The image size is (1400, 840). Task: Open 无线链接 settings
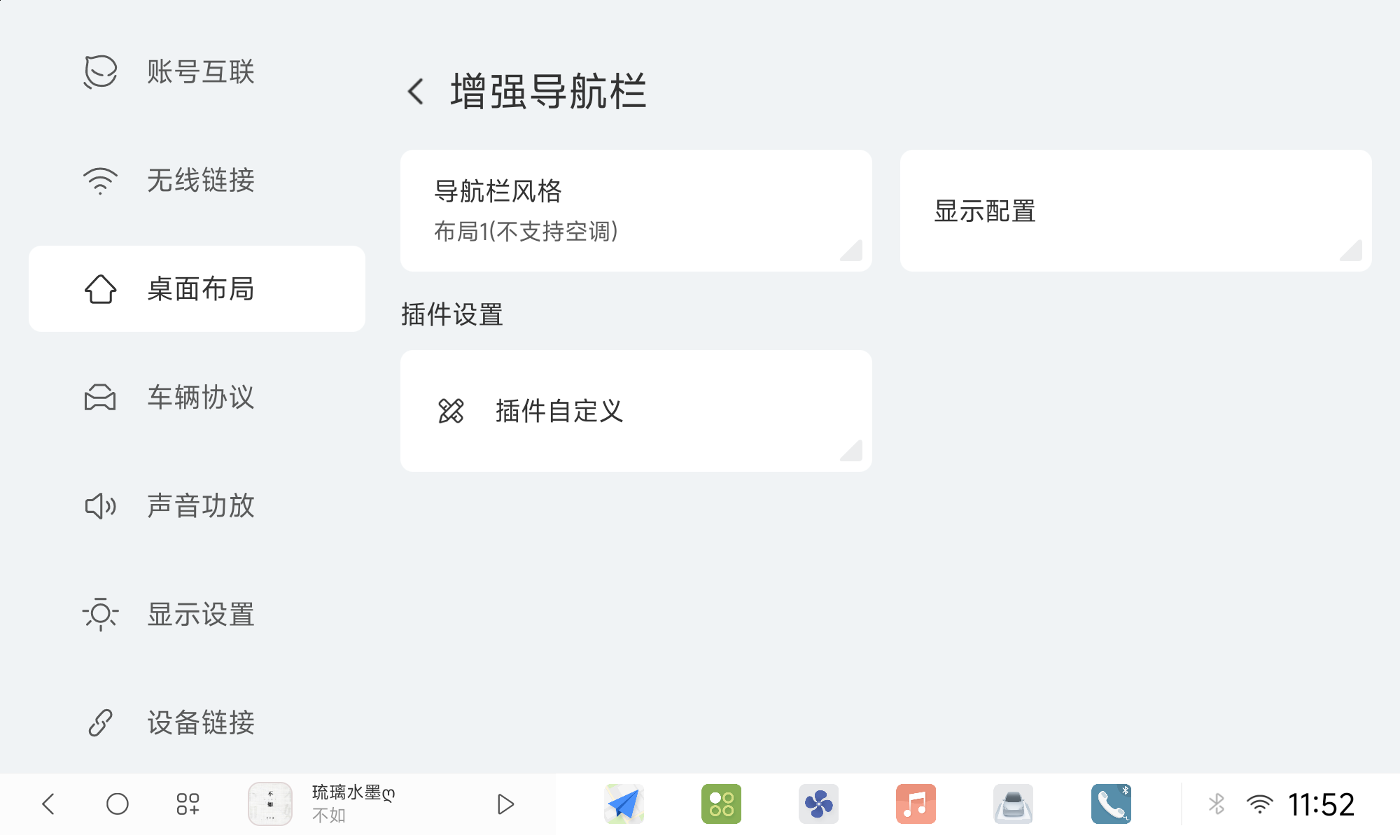click(196, 181)
